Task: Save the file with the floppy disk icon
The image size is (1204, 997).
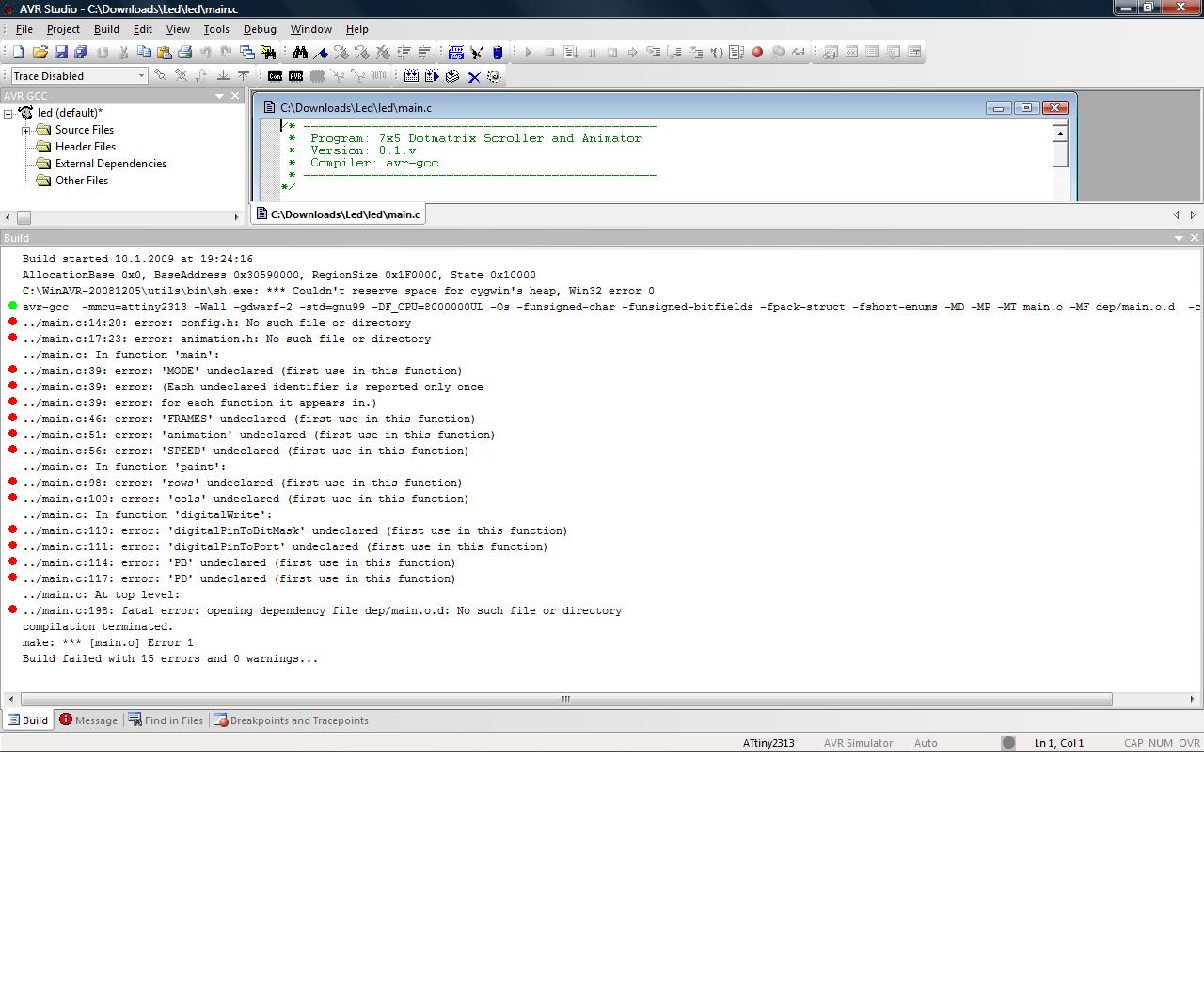Action: pyautogui.click(x=60, y=53)
